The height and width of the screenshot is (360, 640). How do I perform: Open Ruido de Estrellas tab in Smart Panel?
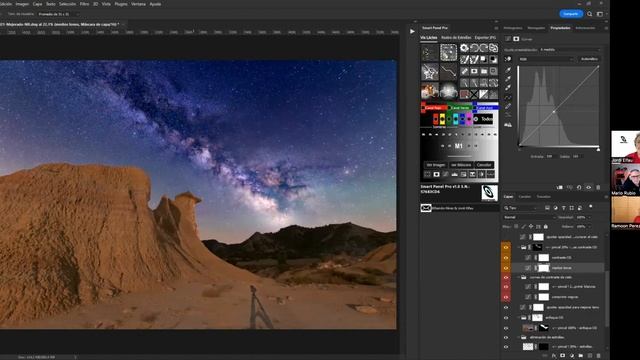[x=456, y=38]
